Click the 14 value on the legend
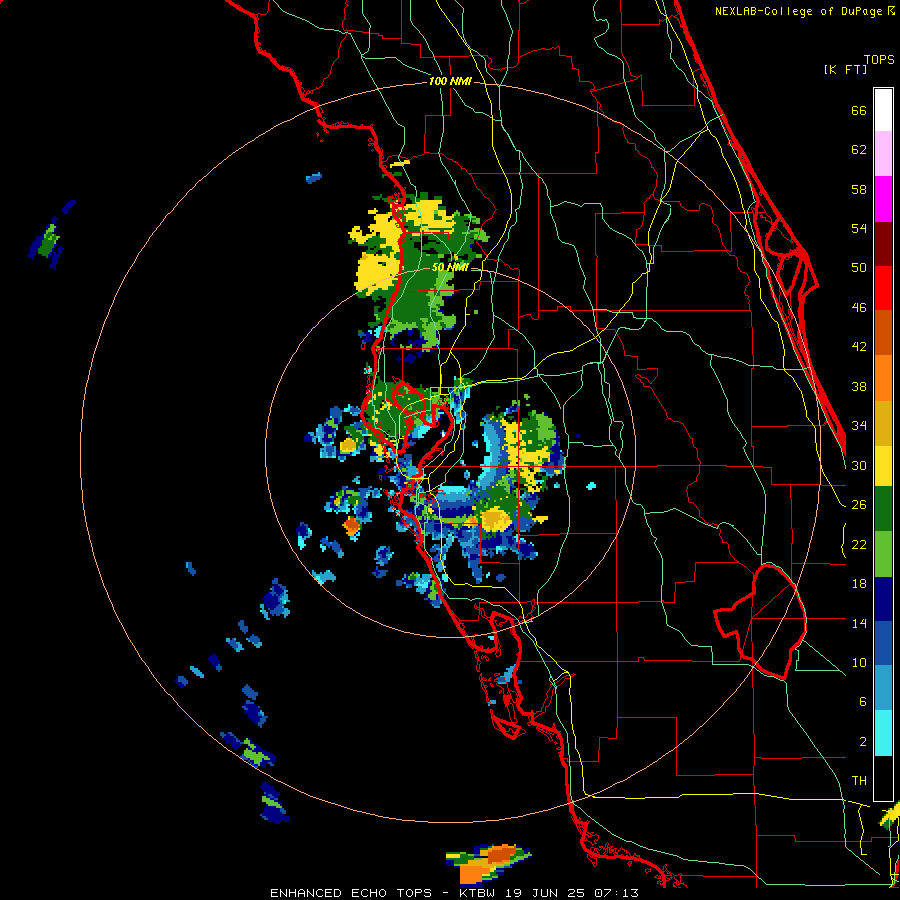900x900 pixels. click(859, 623)
